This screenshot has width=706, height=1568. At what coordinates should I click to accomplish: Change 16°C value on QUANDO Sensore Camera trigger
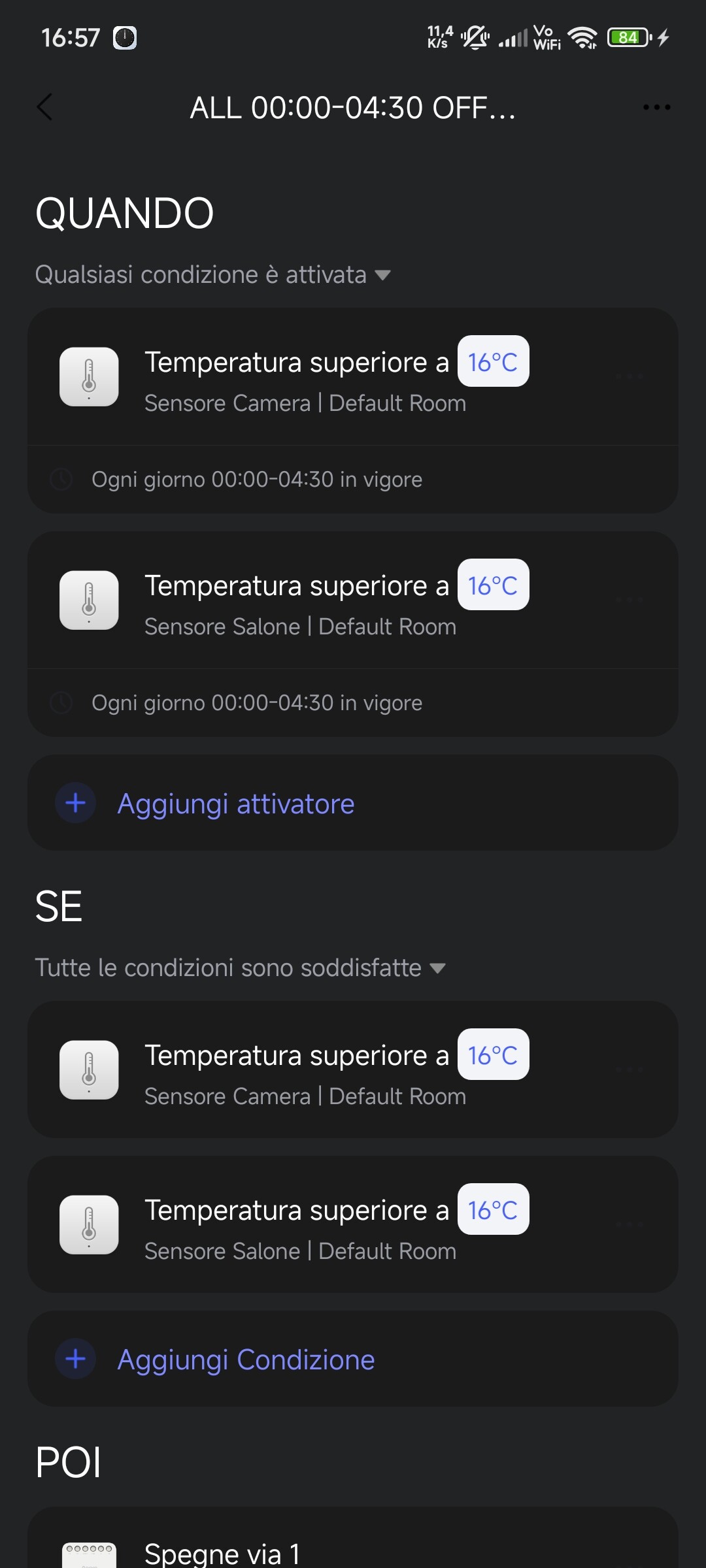tap(493, 362)
